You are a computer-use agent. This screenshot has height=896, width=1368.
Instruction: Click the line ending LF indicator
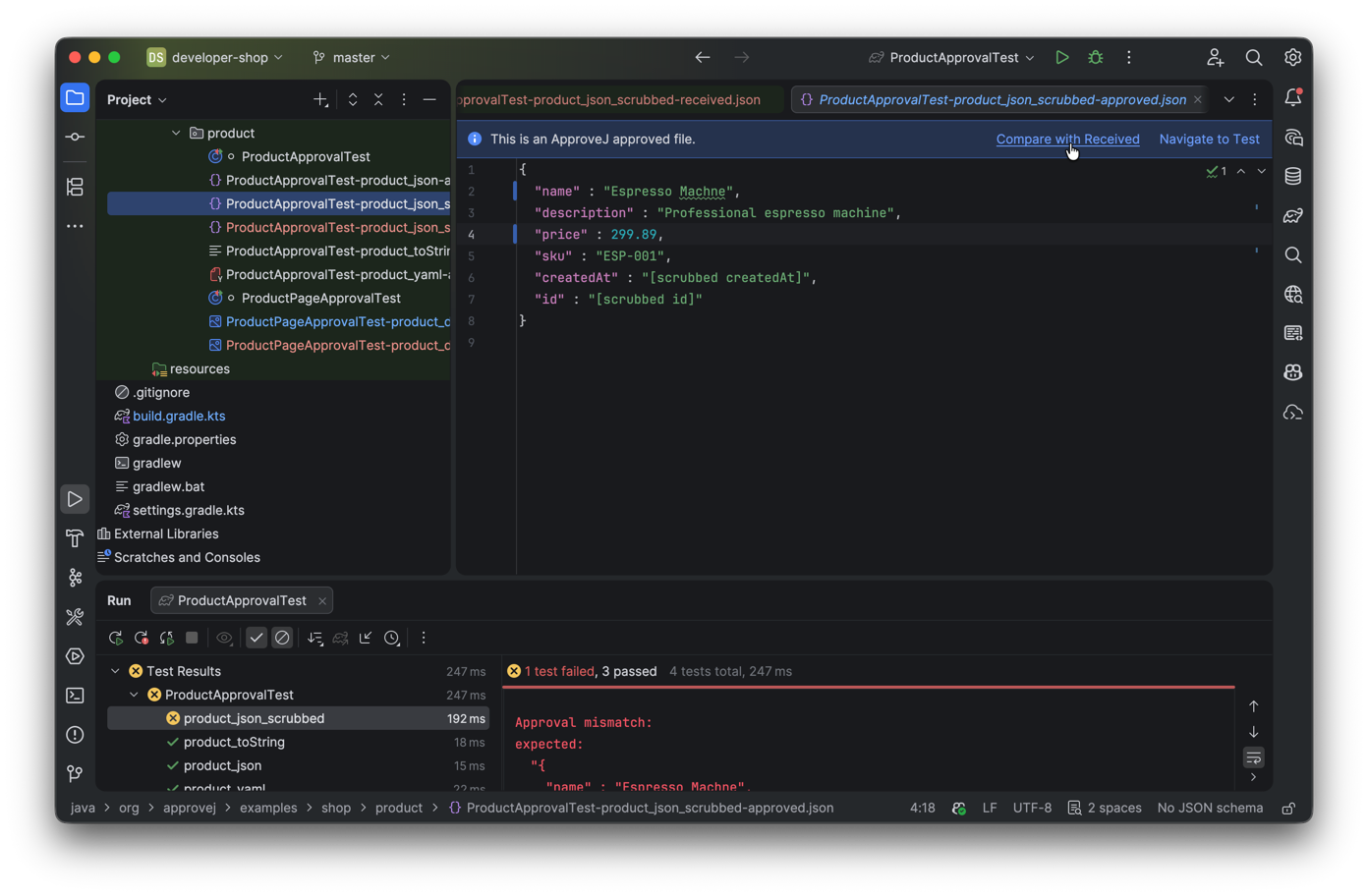coord(989,808)
